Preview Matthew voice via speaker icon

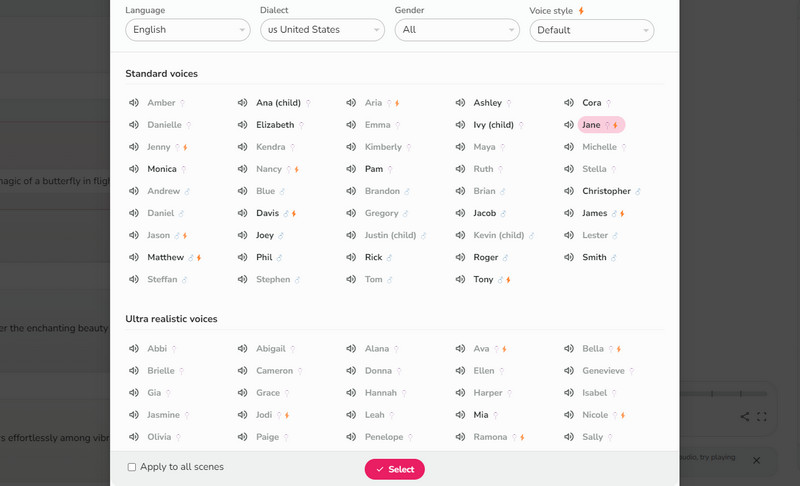(133, 257)
